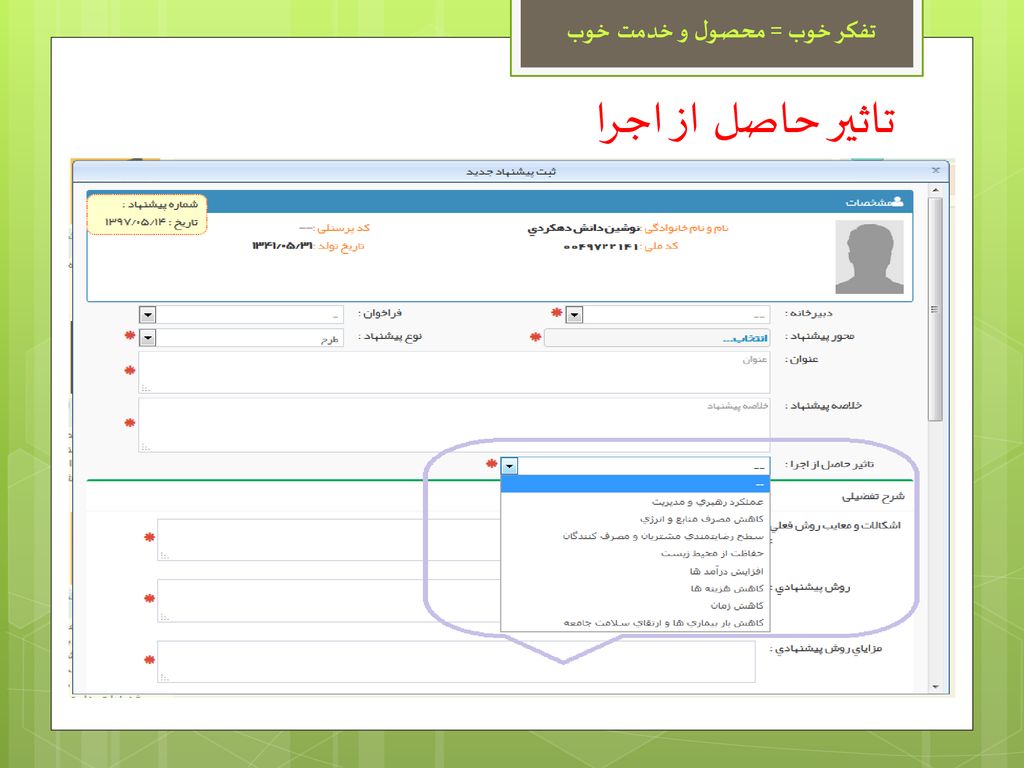Select حفاظت از محیط زیست option

pyautogui.click(x=635, y=554)
